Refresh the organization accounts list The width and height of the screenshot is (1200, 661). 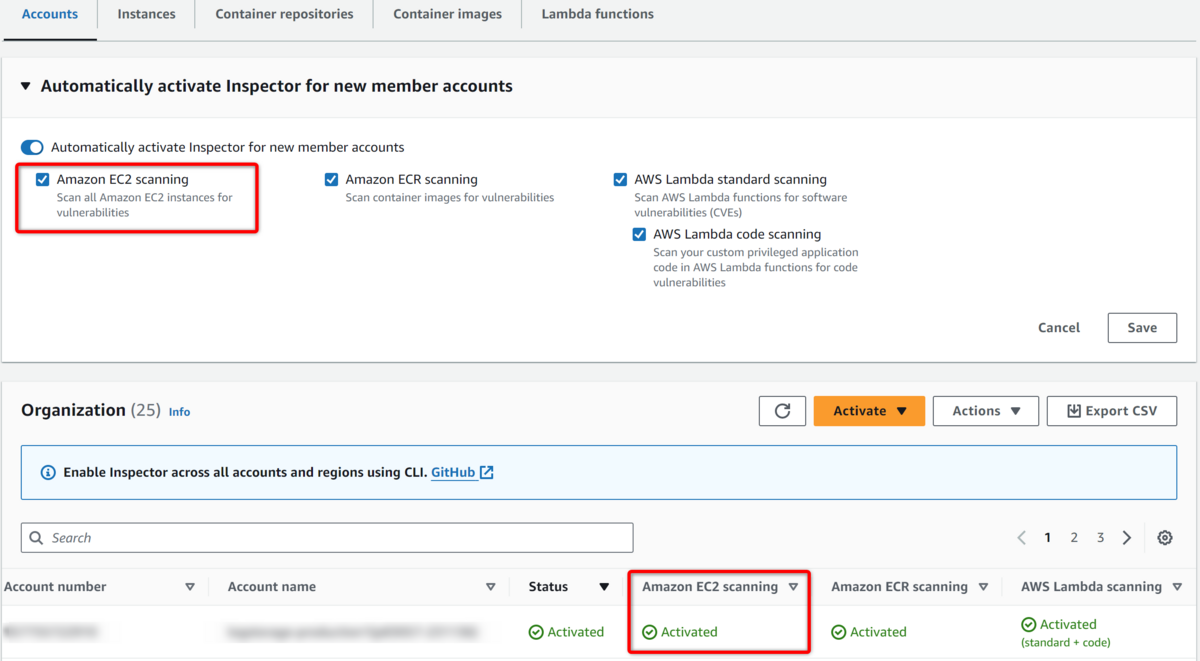(x=782, y=411)
